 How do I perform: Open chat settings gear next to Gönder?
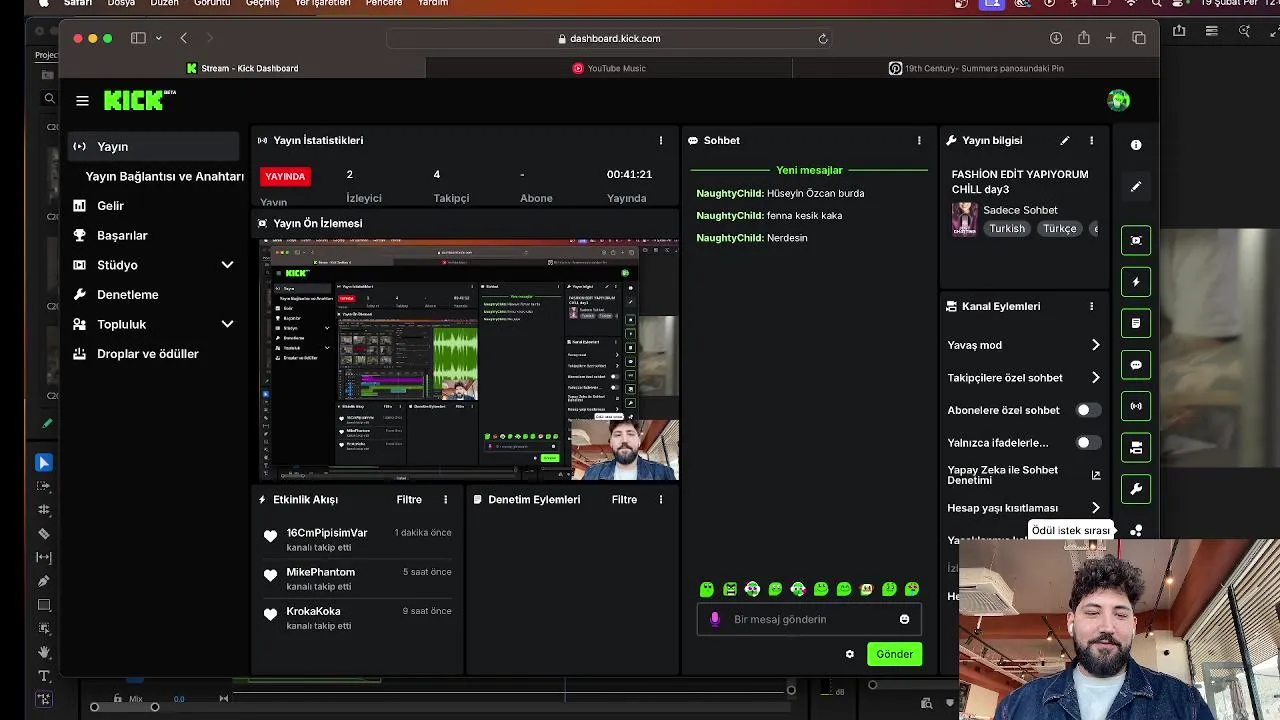click(850, 654)
